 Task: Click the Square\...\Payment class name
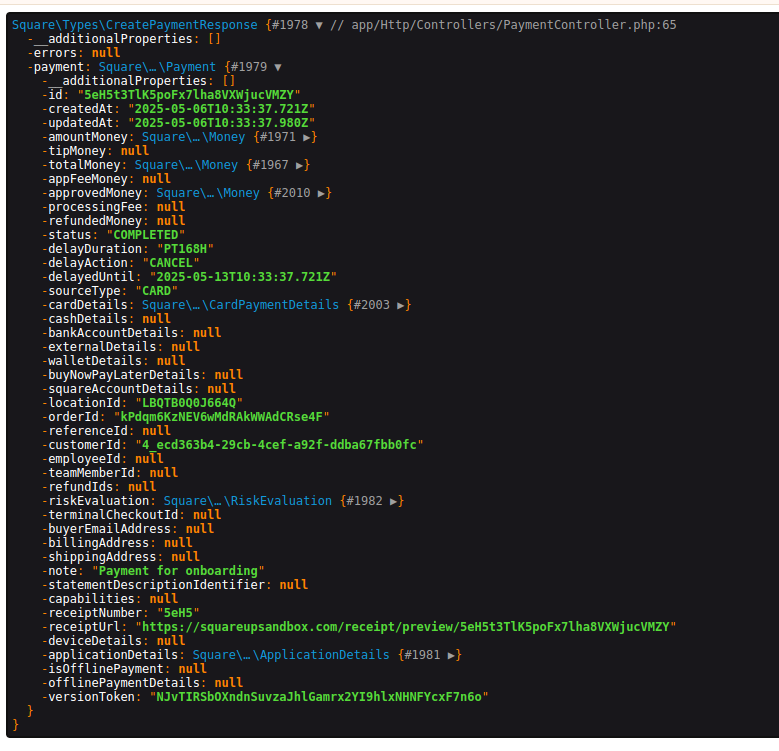click(157, 67)
